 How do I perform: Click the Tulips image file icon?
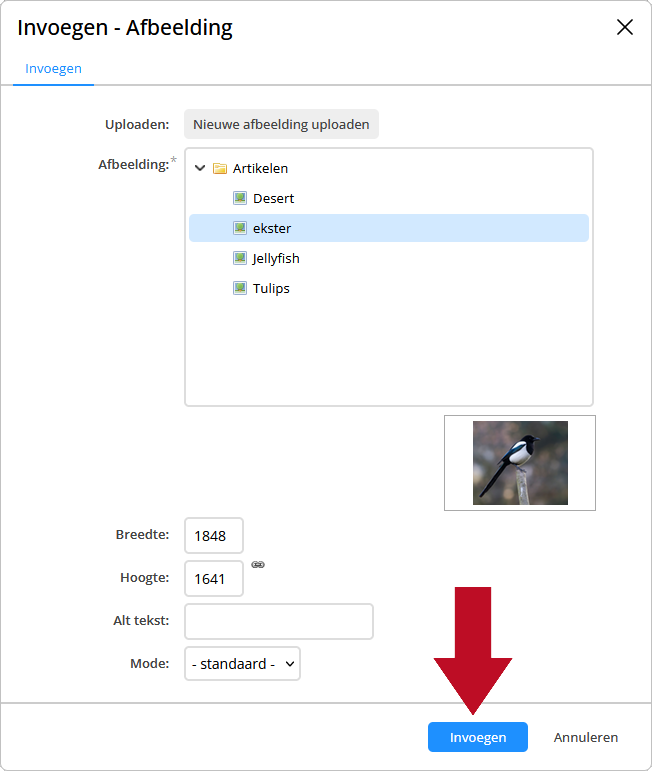tap(239, 288)
